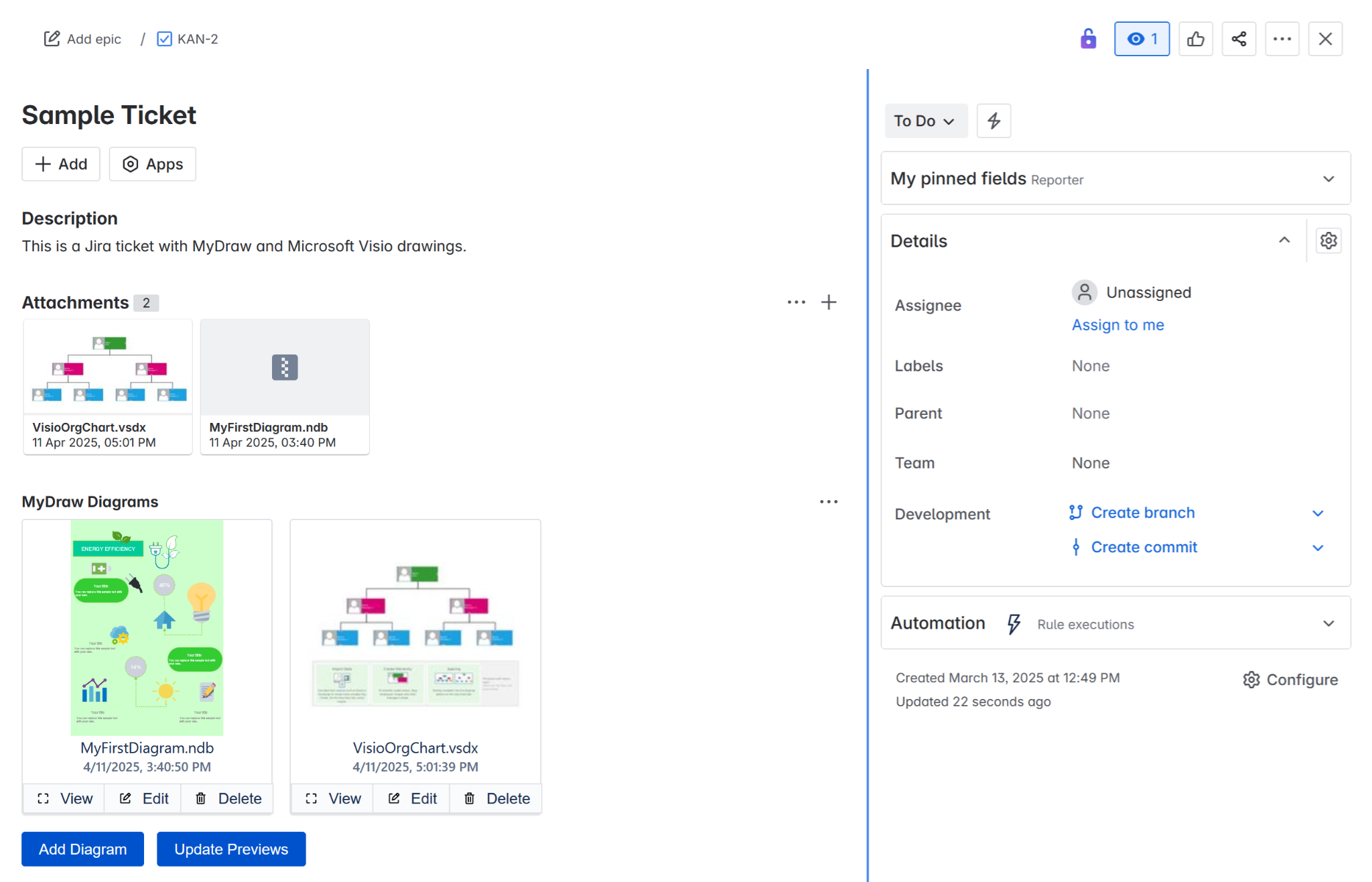Image resolution: width=1372 pixels, height=882 pixels.
Task: Toggle the issue restriction lock icon
Action: coord(1088,39)
